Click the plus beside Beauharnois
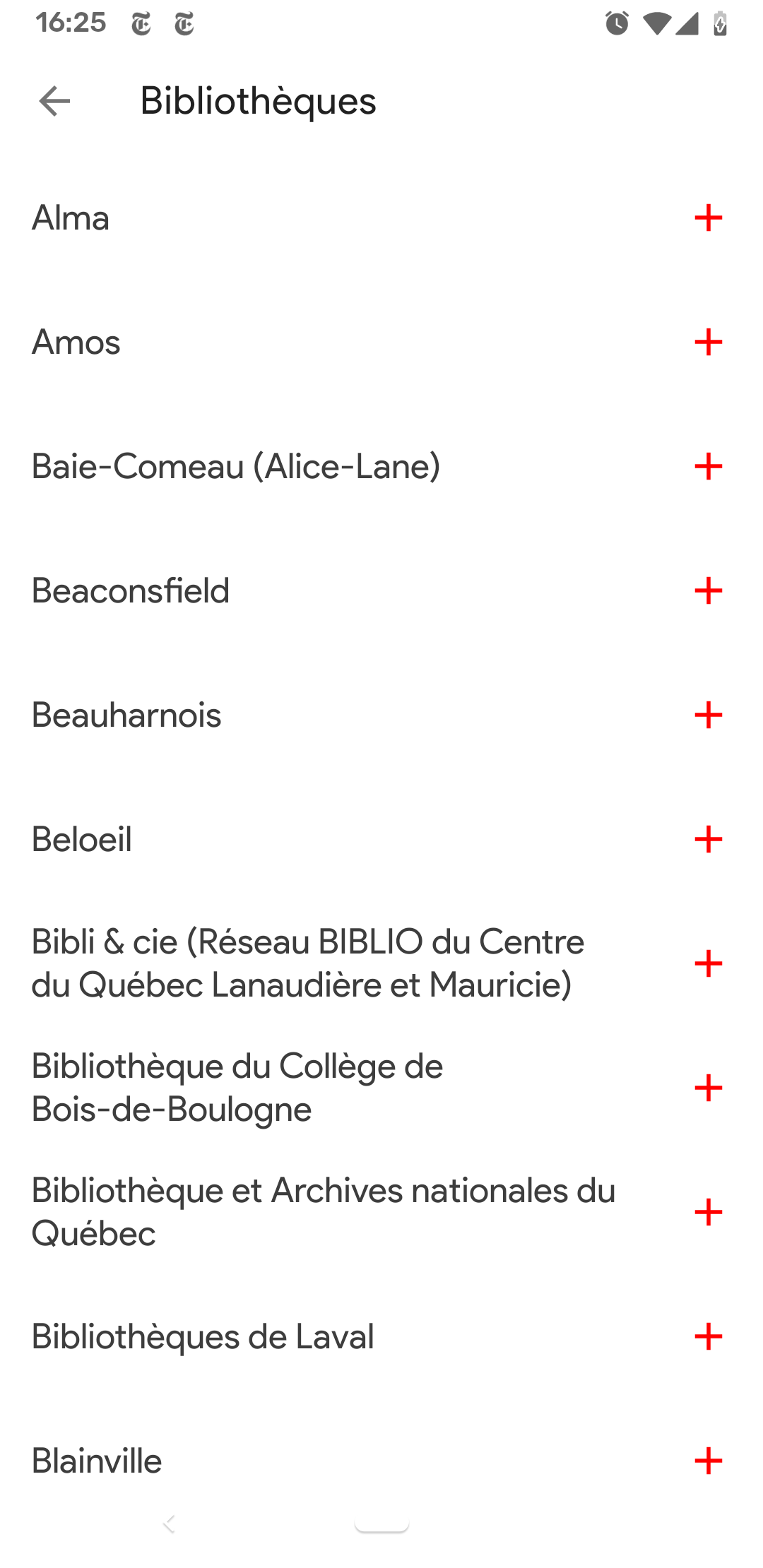The image size is (763, 1568). (x=708, y=715)
